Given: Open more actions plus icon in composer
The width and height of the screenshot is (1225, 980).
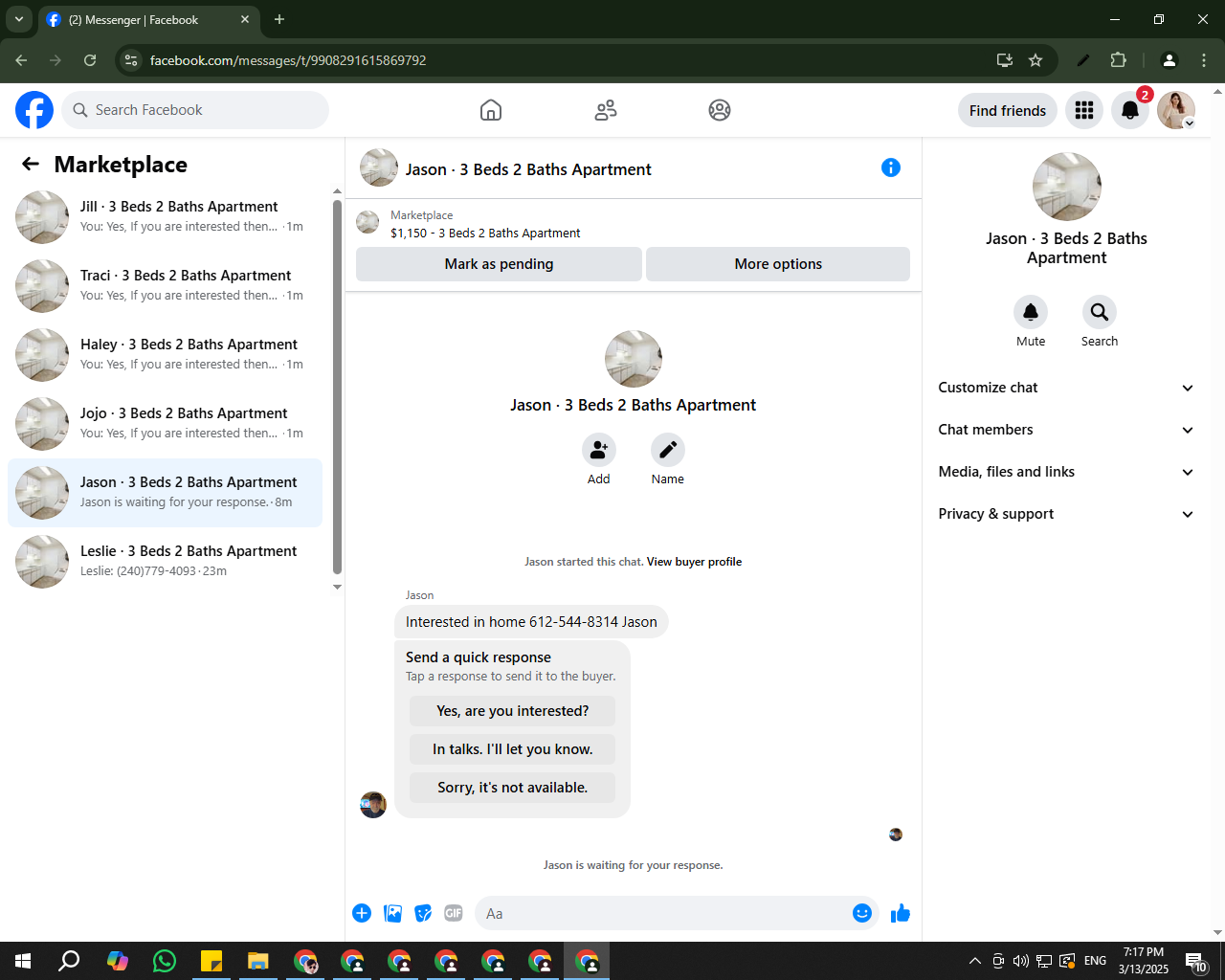Looking at the screenshot, I should click(362, 913).
